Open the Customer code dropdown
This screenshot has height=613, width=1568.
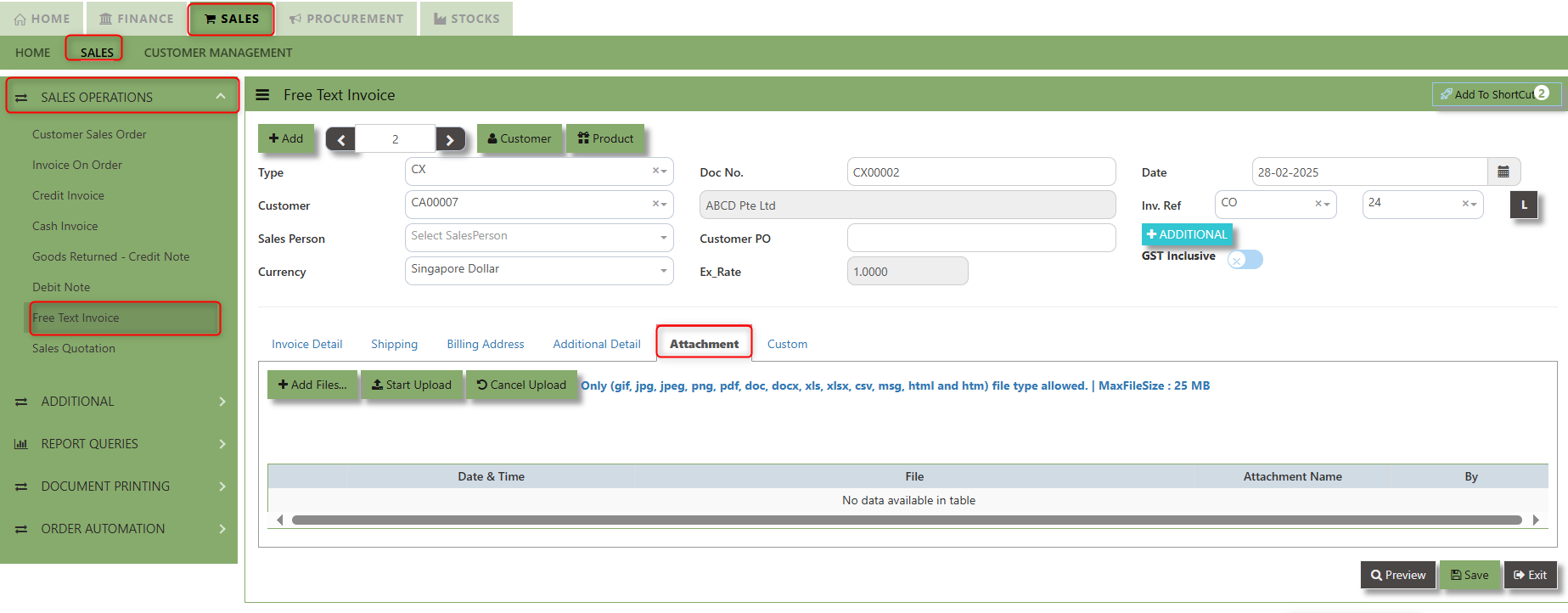coord(664,205)
